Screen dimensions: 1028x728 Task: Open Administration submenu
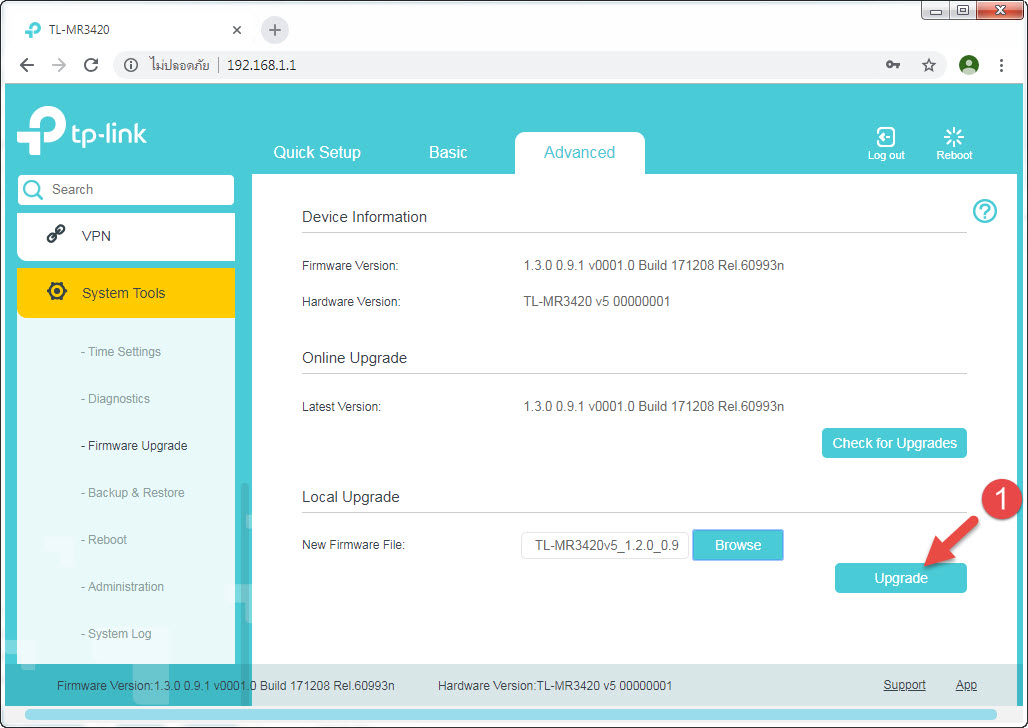[122, 587]
